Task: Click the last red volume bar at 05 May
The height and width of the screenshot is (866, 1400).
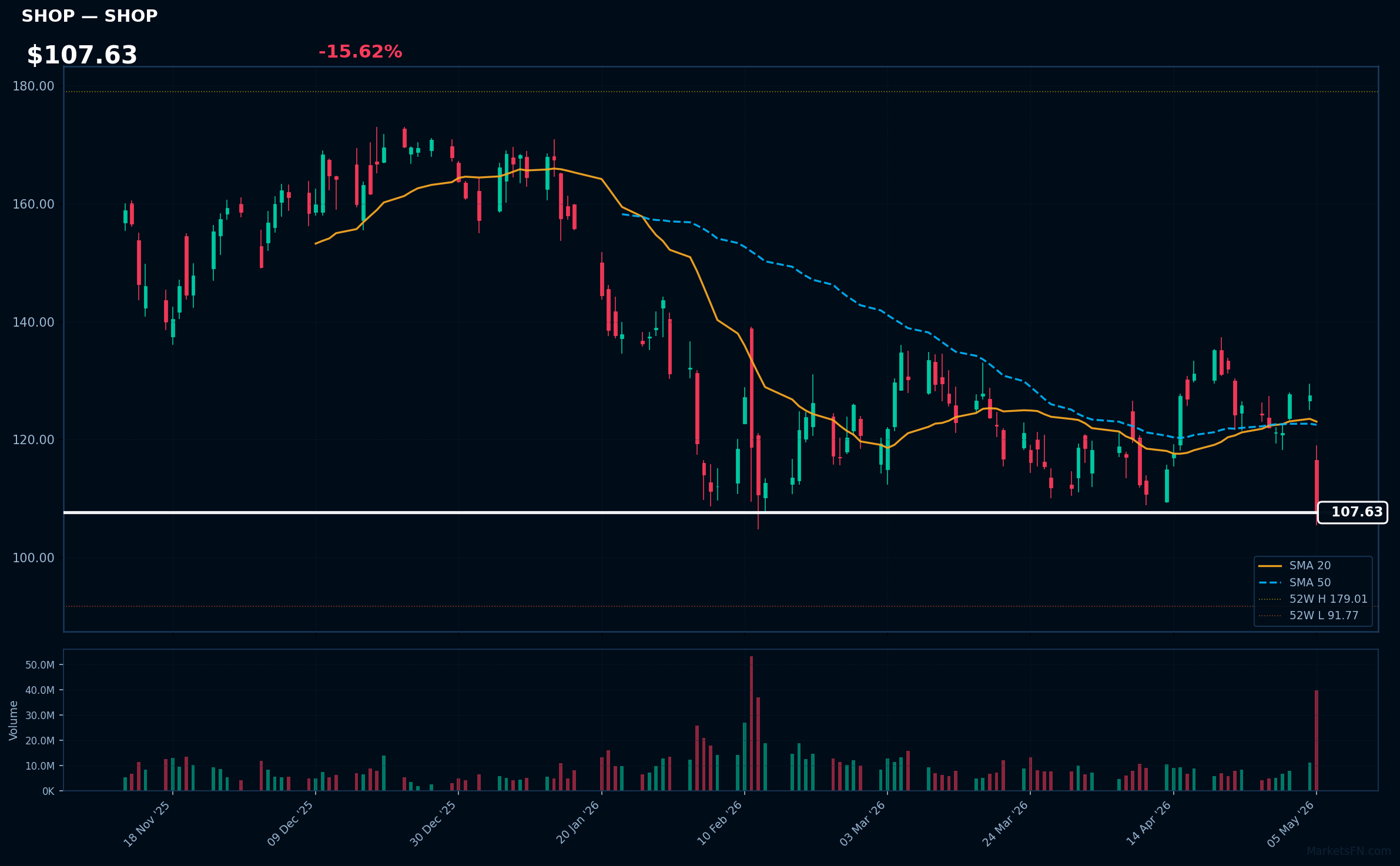Action: (1317, 740)
